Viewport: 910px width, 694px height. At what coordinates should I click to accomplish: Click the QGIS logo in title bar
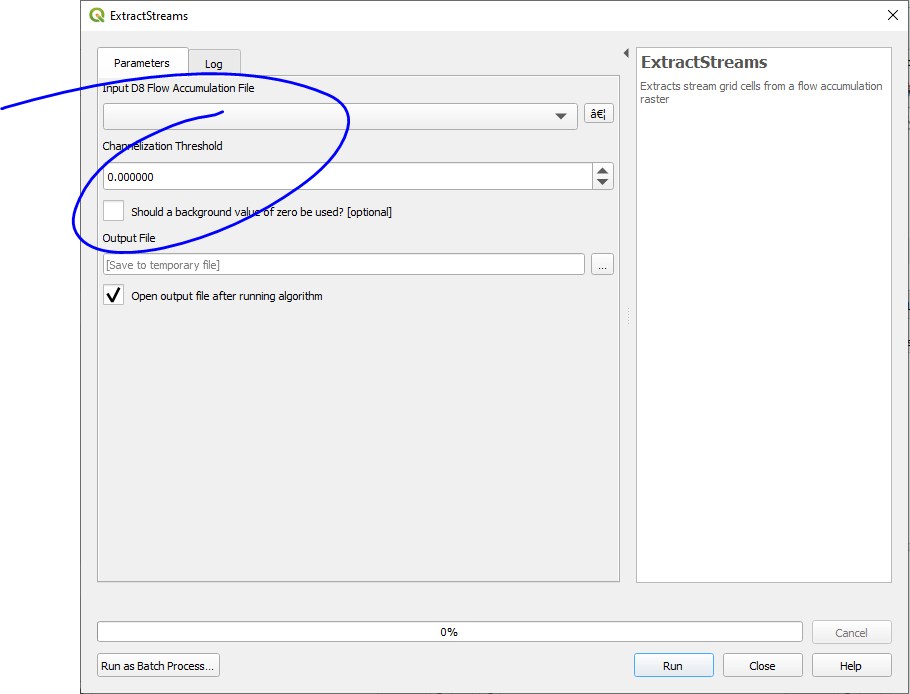click(x=97, y=16)
